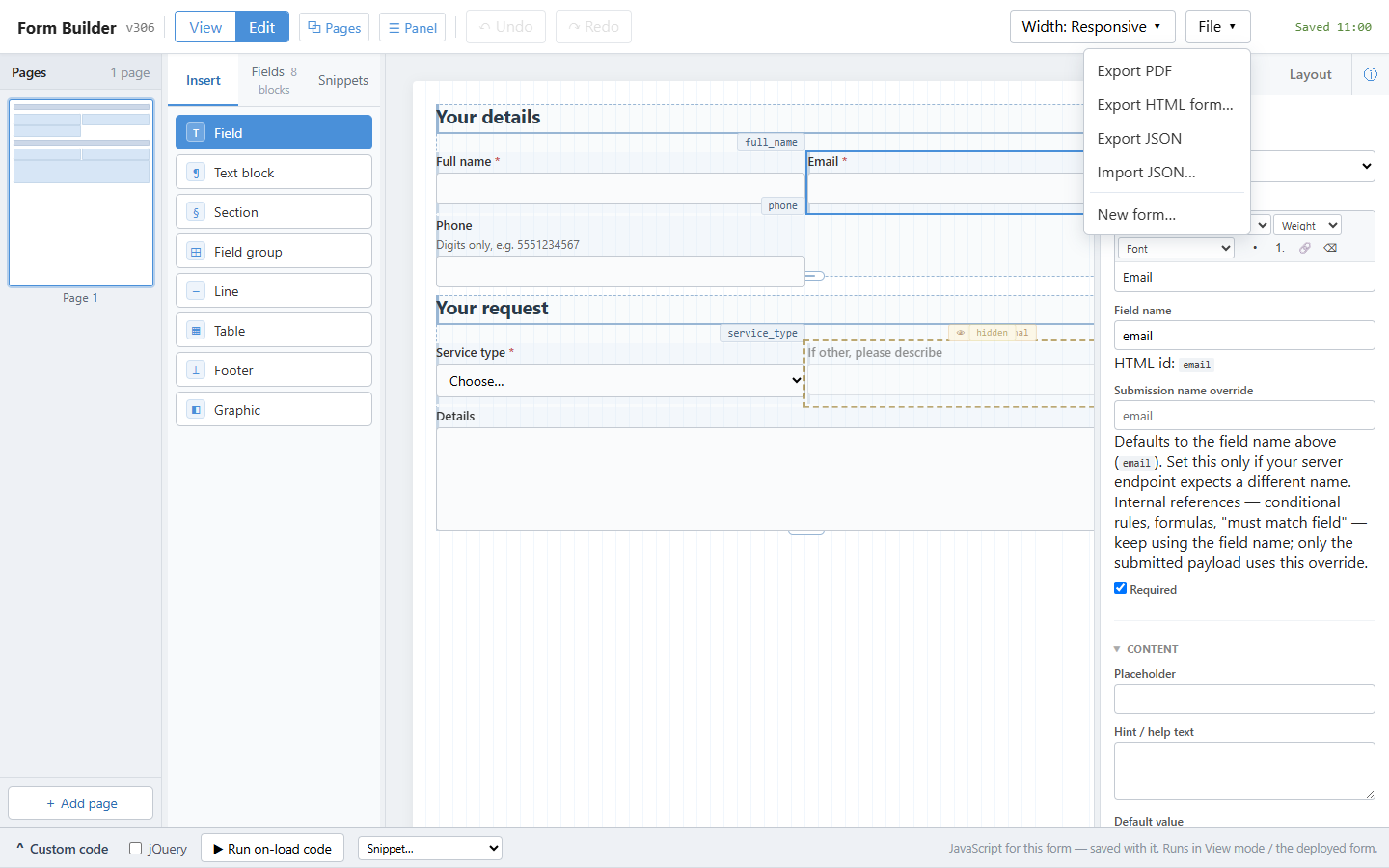Apply numbered list formatting to label

1280,248
